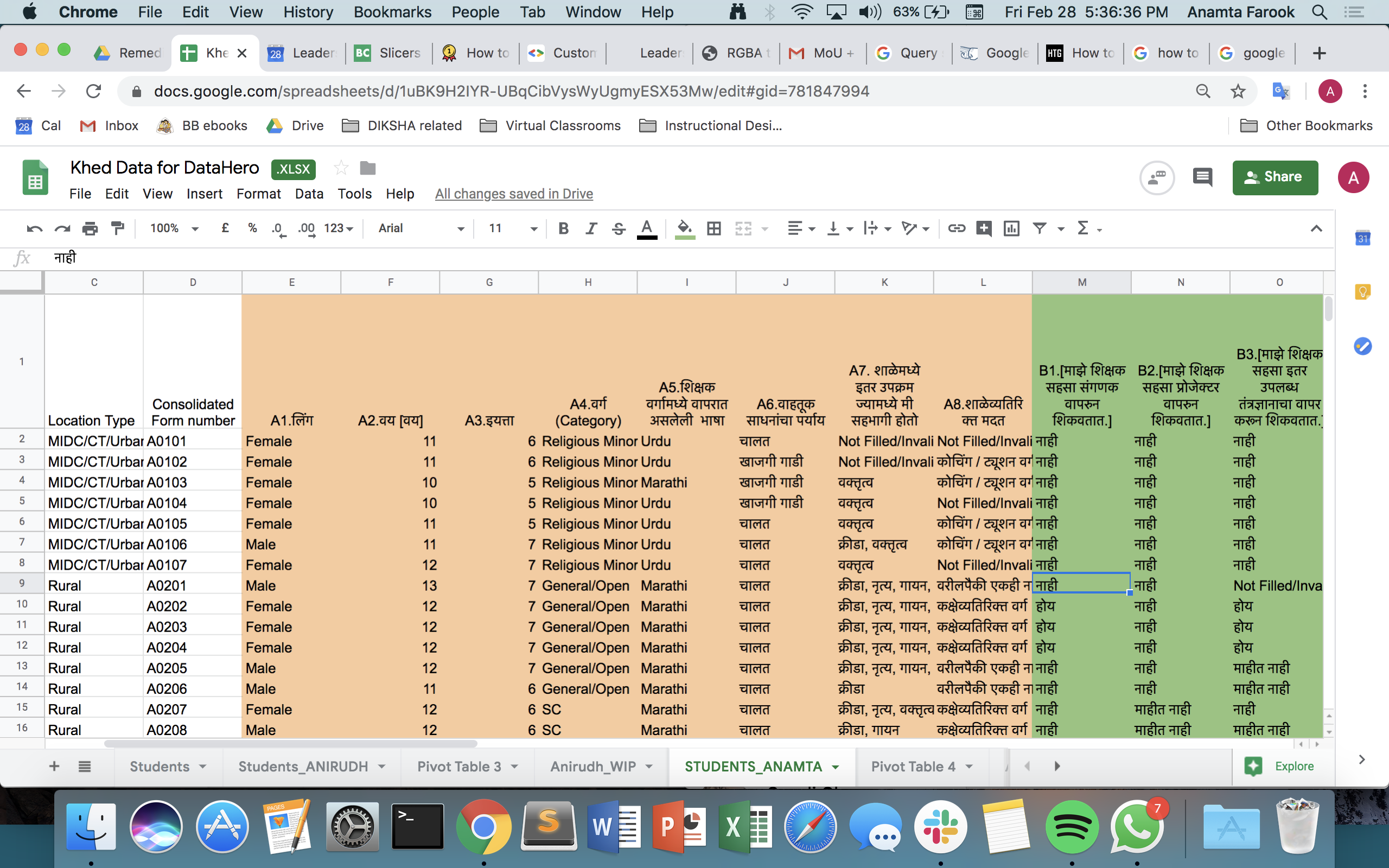Image resolution: width=1389 pixels, height=868 pixels.
Task: Expand the font size dropdown showing 11
Action: [531, 229]
